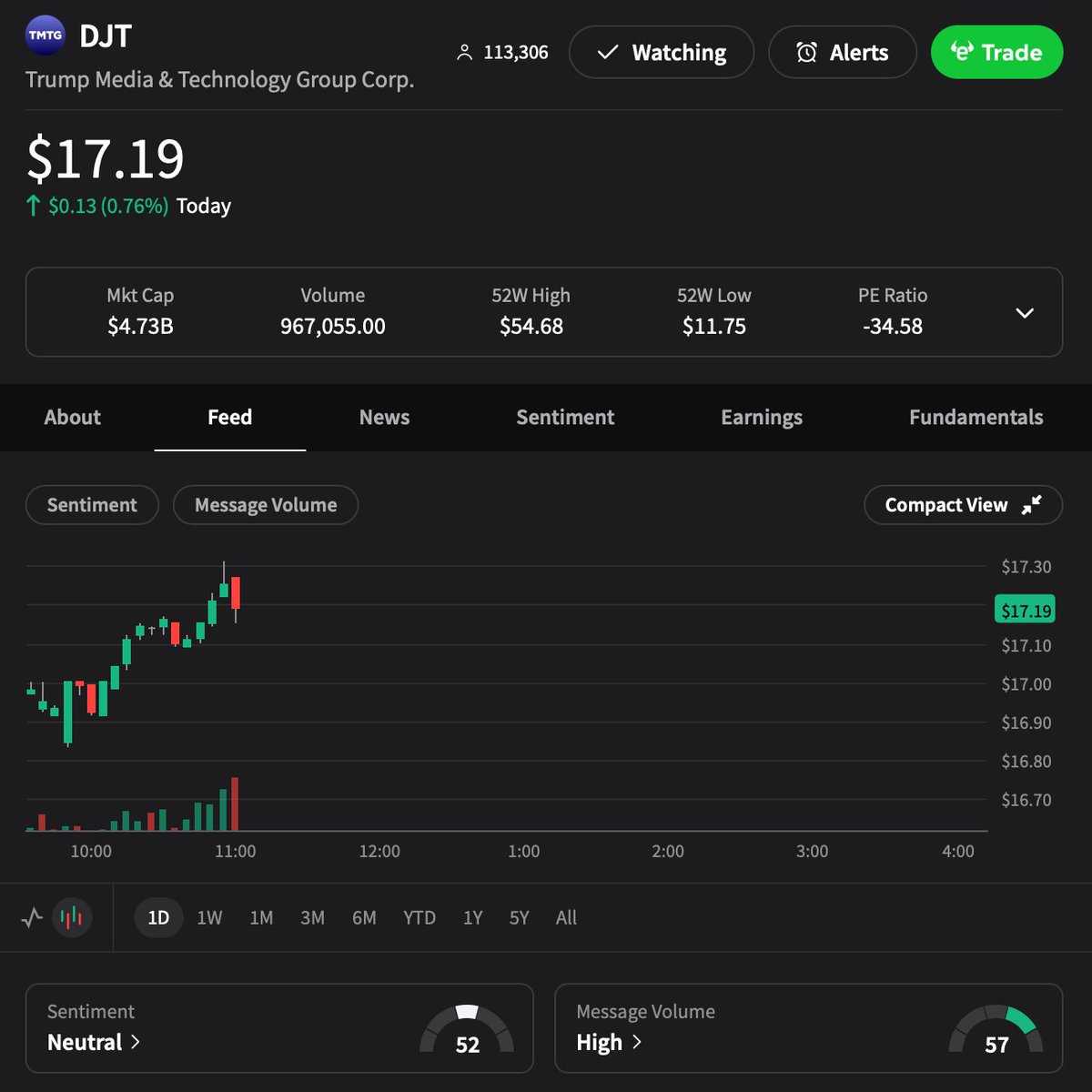Click the green up arrow price change
The image size is (1092, 1092).
coord(34,206)
